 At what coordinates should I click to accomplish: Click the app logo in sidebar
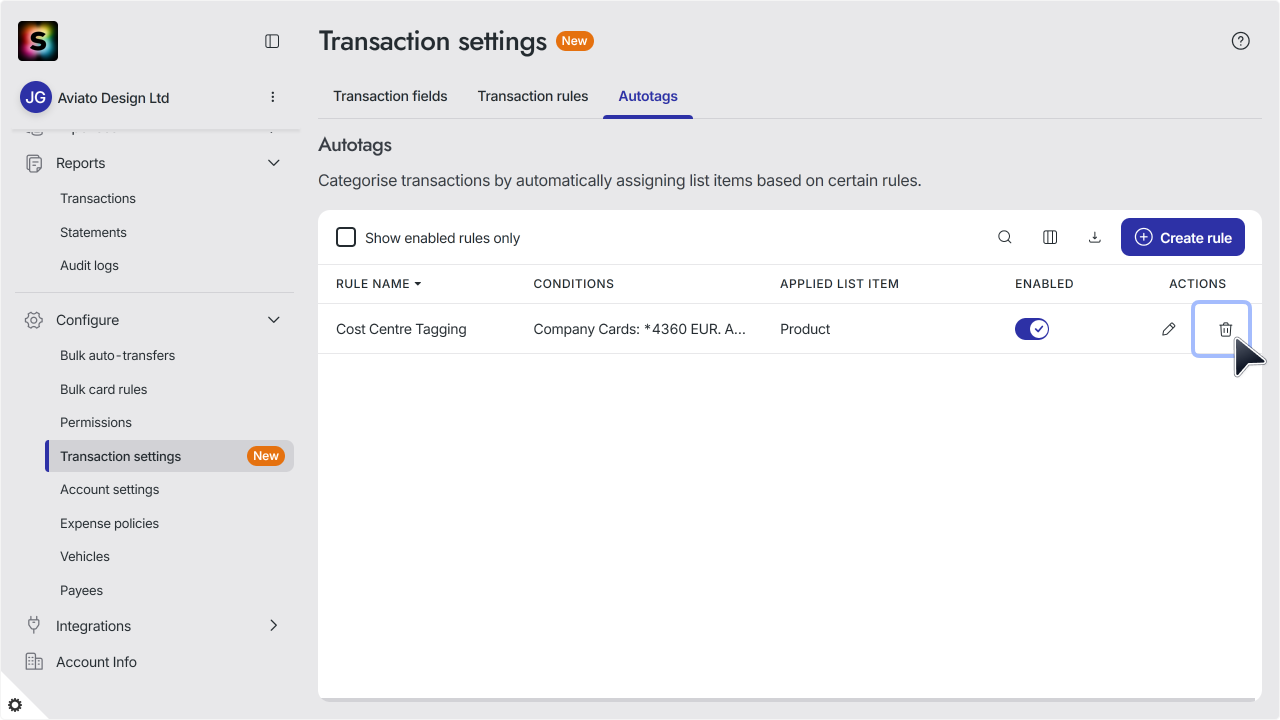click(38, 41)
